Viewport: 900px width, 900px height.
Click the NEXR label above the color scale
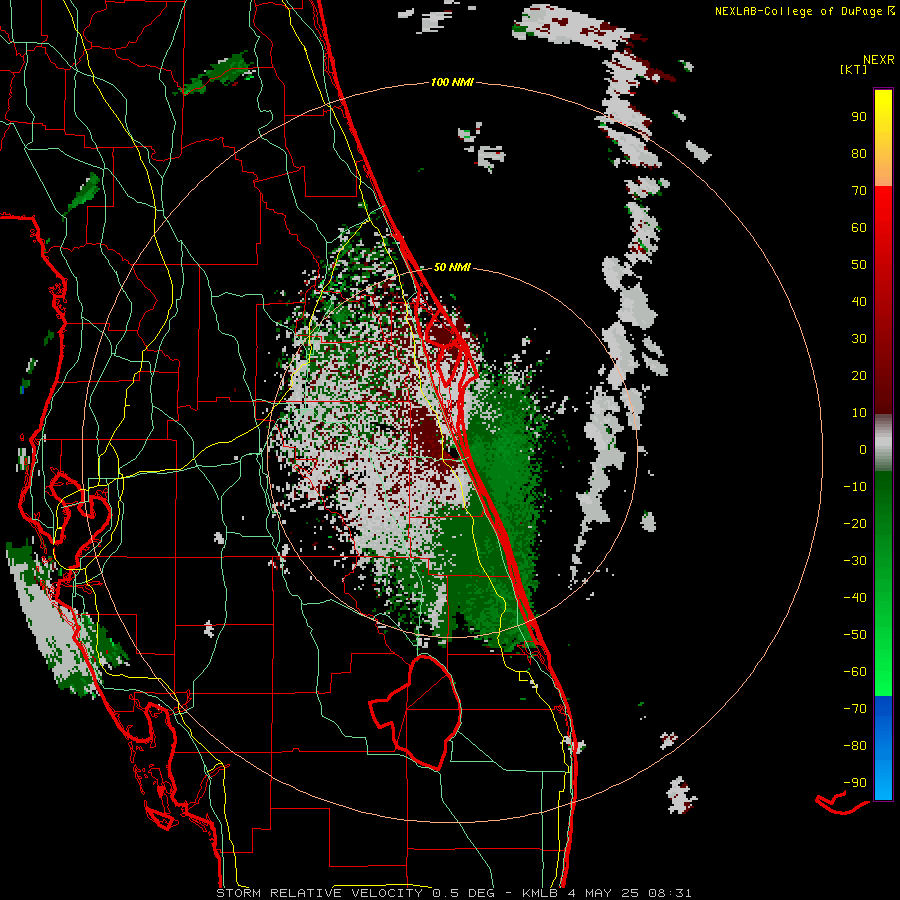pos(878,59)
